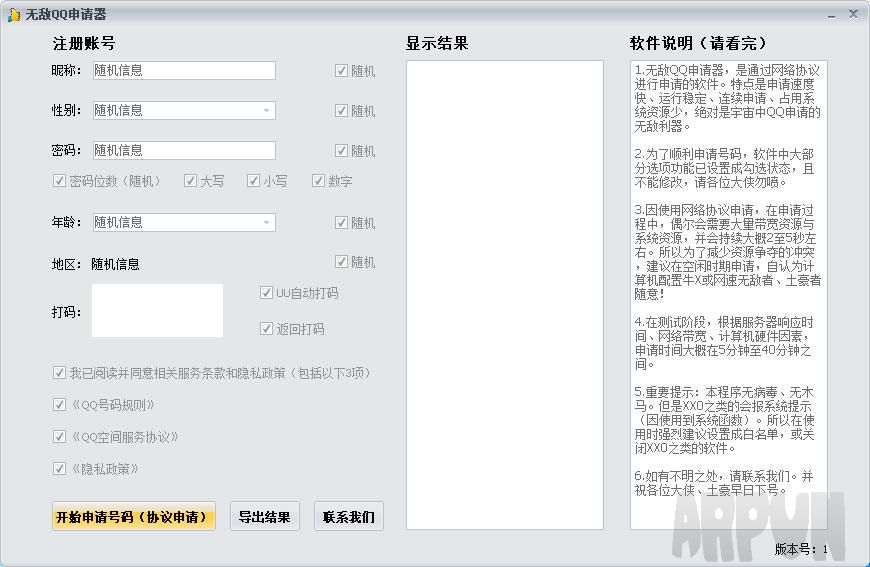The height and width of the screenshot is (567, 870).
Task: Click 开始申请号码（协议申请）button
Action: (134, 517)
